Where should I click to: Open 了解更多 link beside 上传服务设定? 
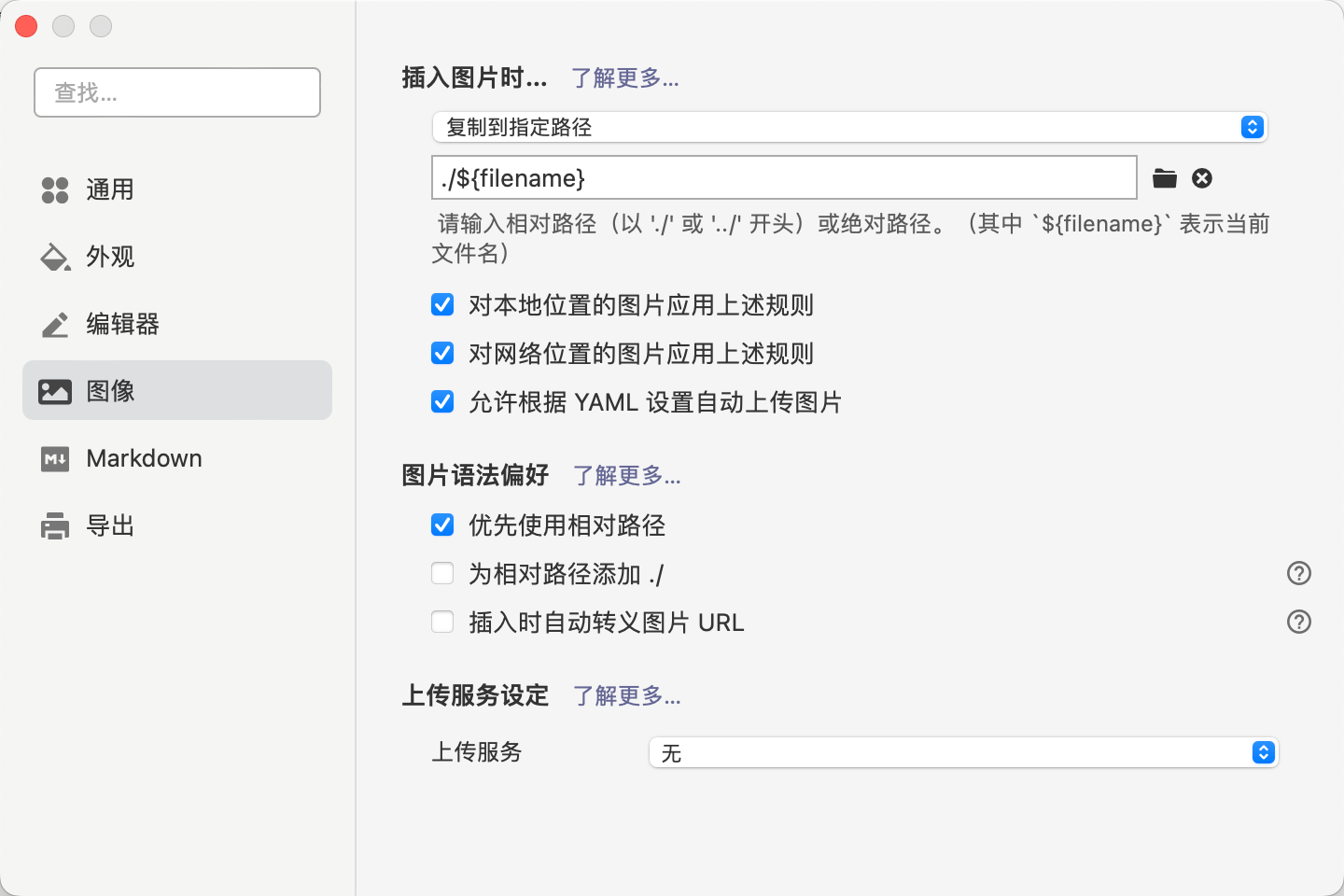click(x=626, y=695)
